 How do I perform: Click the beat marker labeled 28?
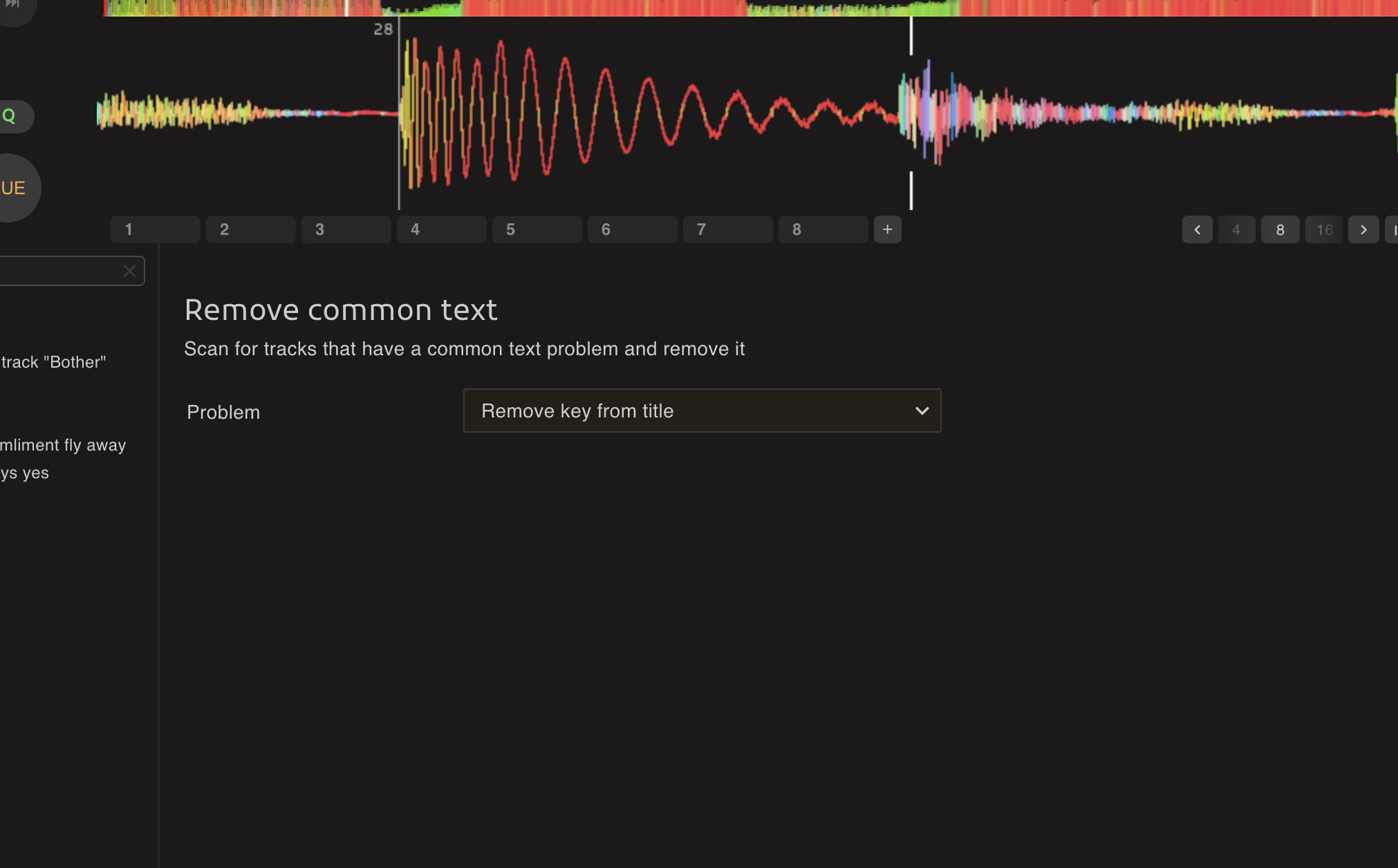(383, 29)
